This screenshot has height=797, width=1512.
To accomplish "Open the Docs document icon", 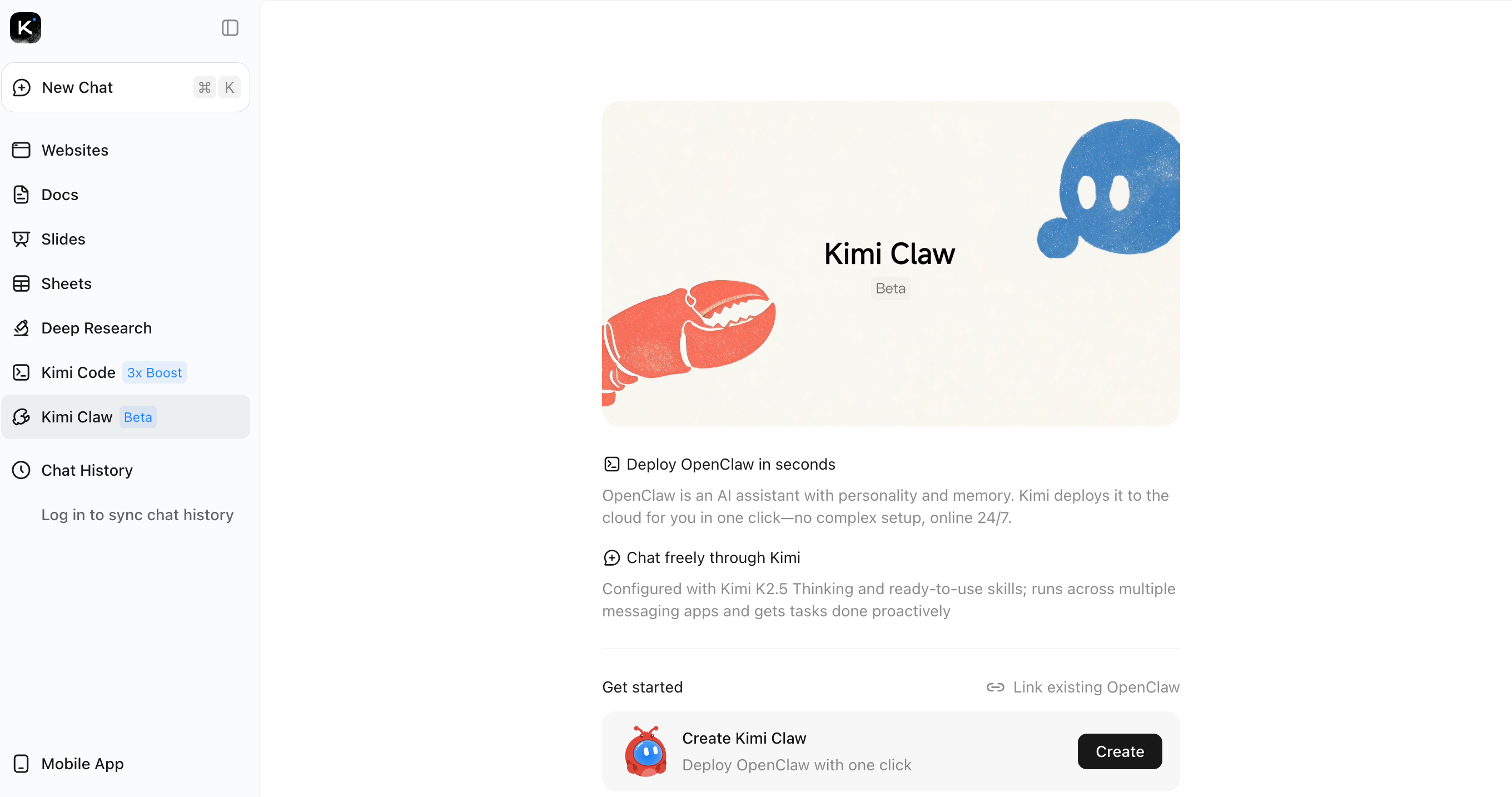I will [21, 195].
